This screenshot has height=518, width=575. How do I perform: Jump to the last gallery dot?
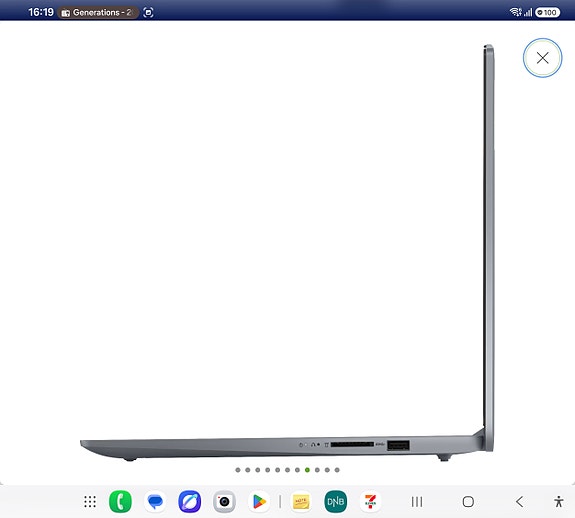click(x=337, y=470)
